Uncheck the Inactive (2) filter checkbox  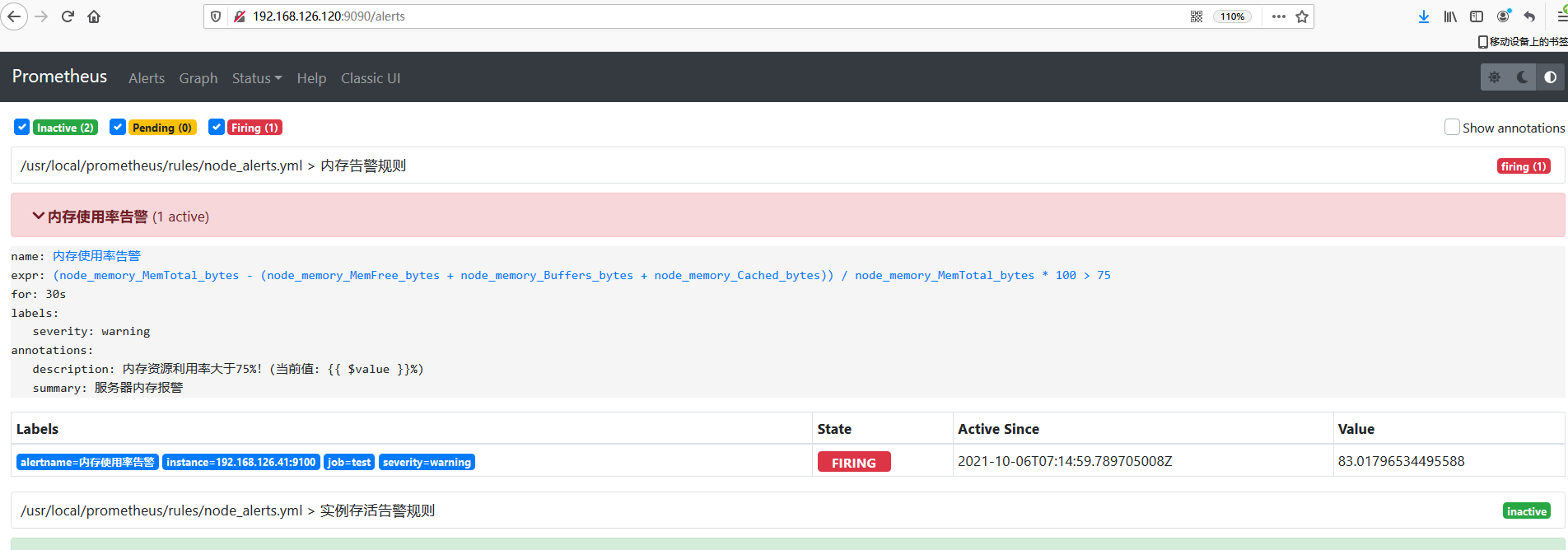click(x=22, y=127)
